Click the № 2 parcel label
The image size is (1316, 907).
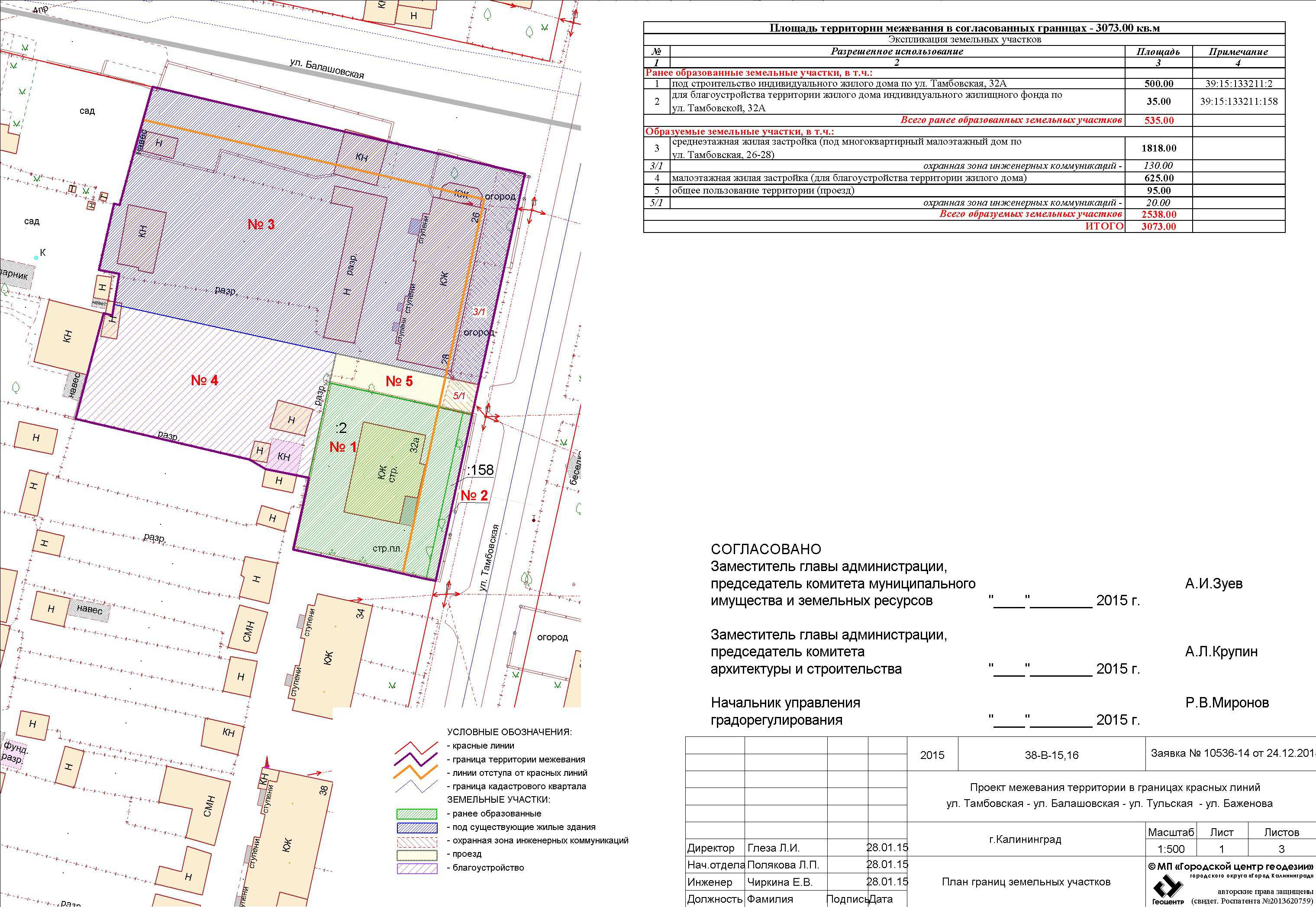point(474,496)
